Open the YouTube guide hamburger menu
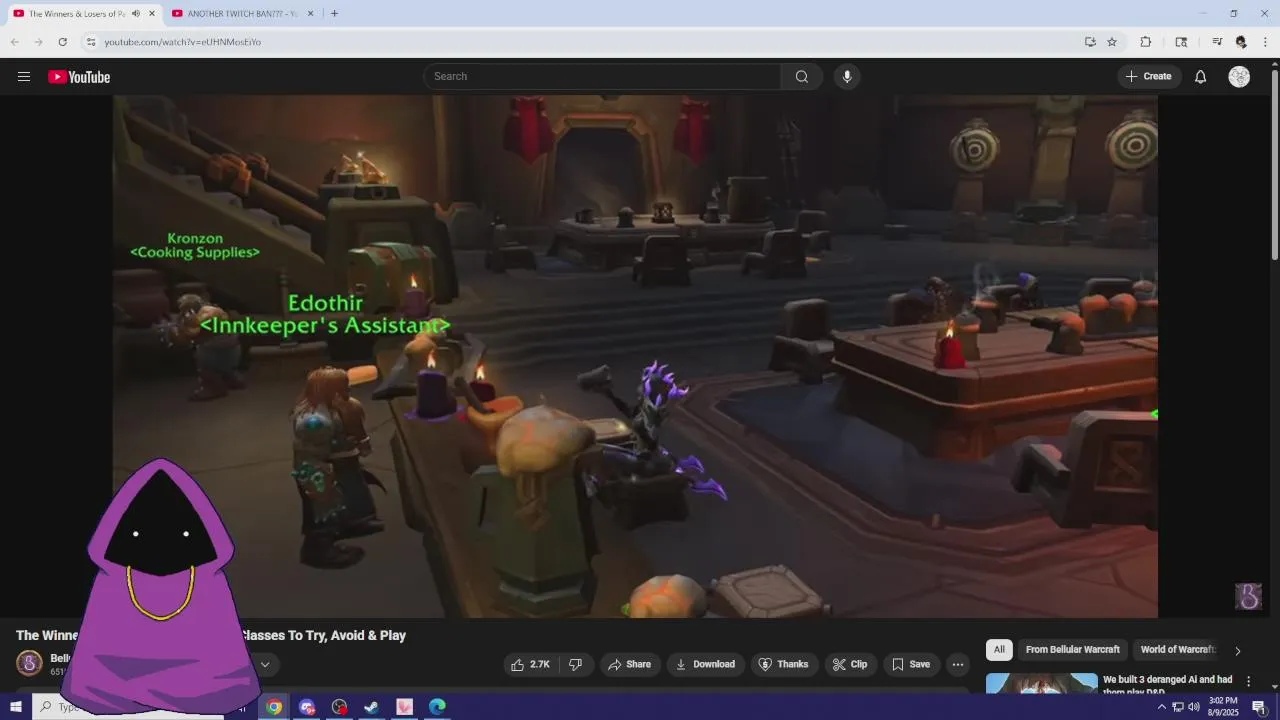This screenshot has height=720, width=1280. coord(24,77)
